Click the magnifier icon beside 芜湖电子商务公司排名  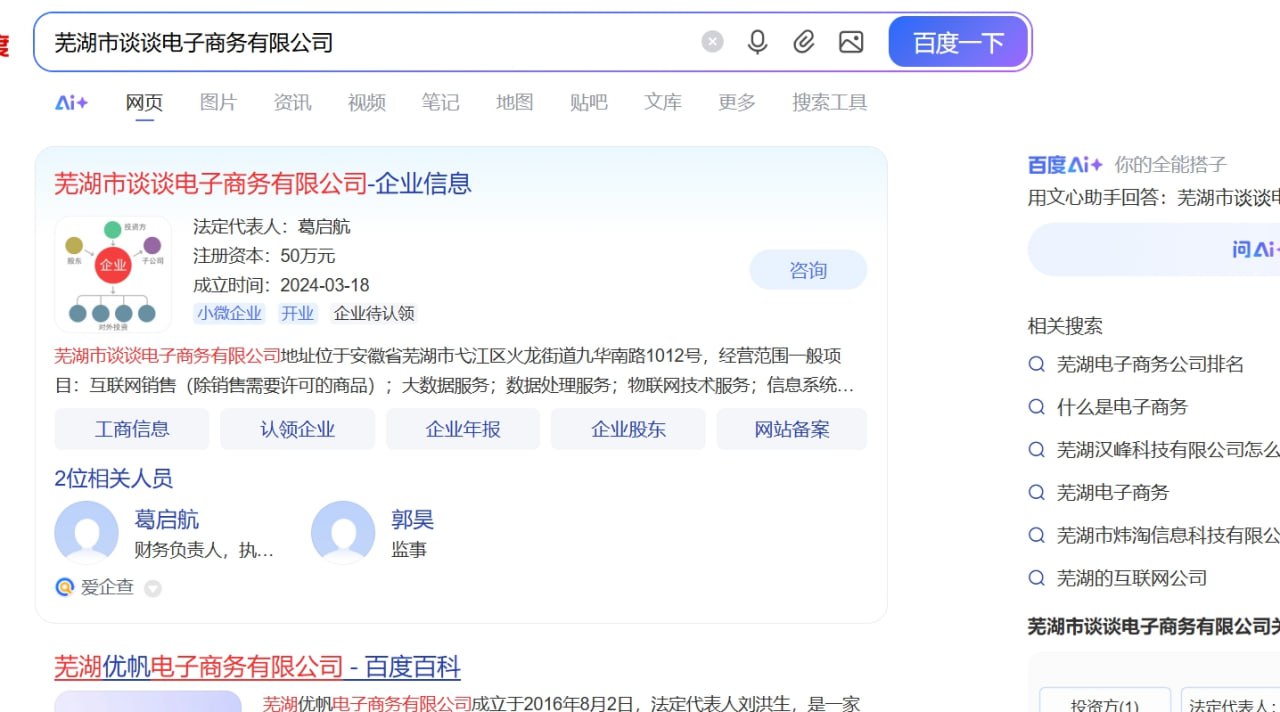click(x=1036, y=365)
